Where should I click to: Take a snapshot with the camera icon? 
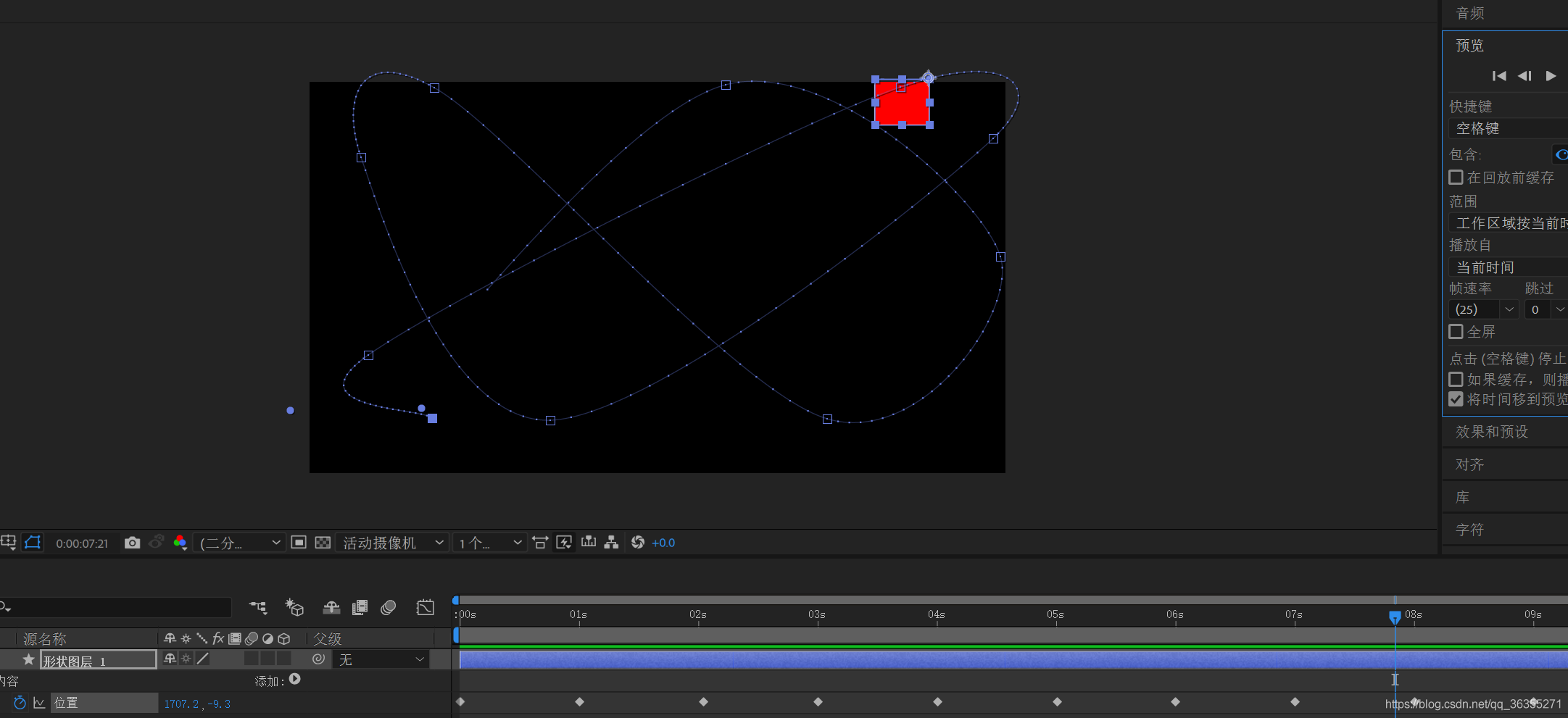point(132,543)
